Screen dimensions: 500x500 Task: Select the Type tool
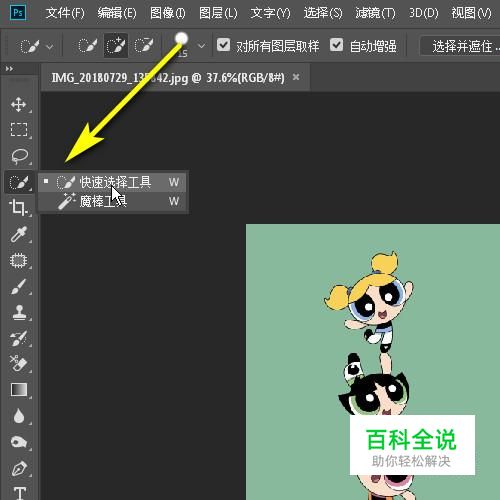coord(20,493)
